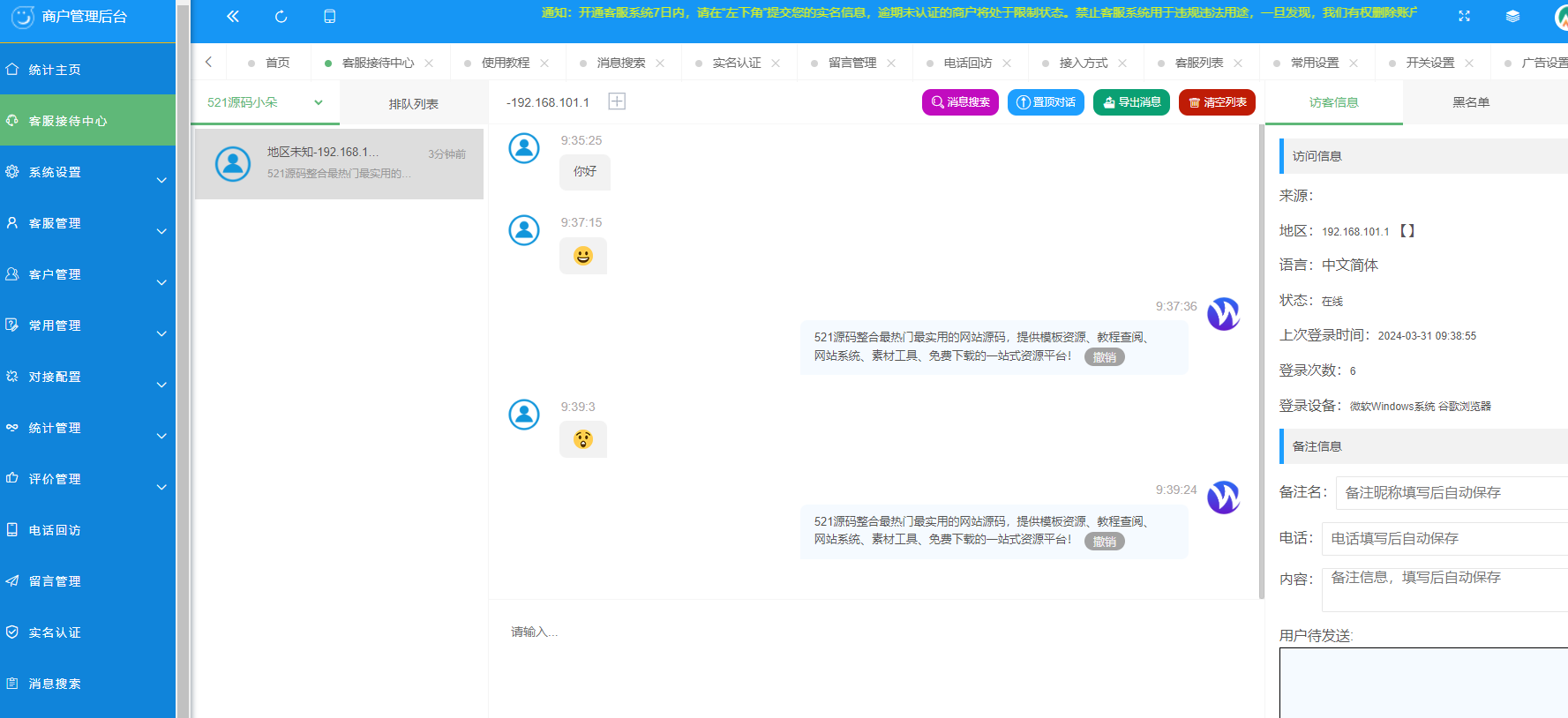Click the gear icon for 系统设置
The height and width of the screenshot is (718, 1568).
[12, 171]
